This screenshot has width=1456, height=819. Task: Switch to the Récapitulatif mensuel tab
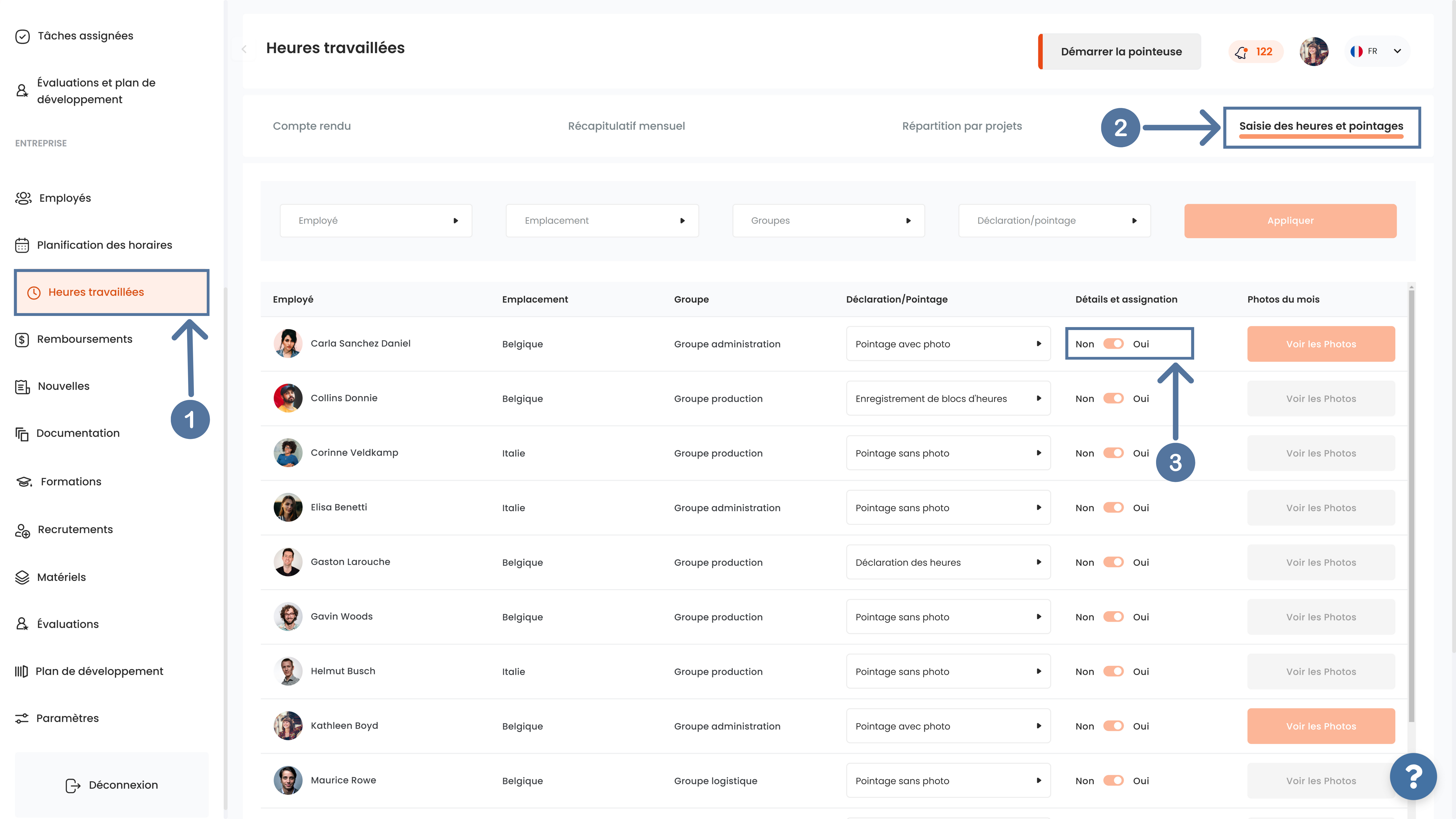coord(626,126)
